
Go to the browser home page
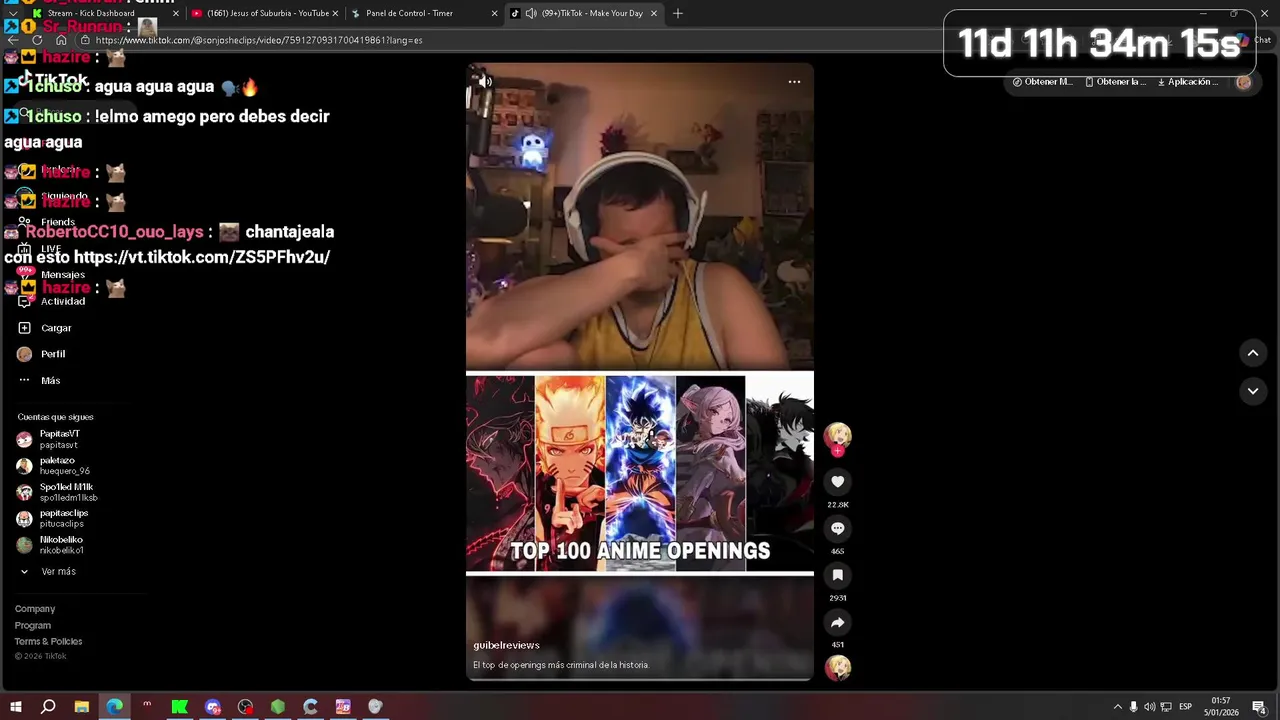click(61, 40)
